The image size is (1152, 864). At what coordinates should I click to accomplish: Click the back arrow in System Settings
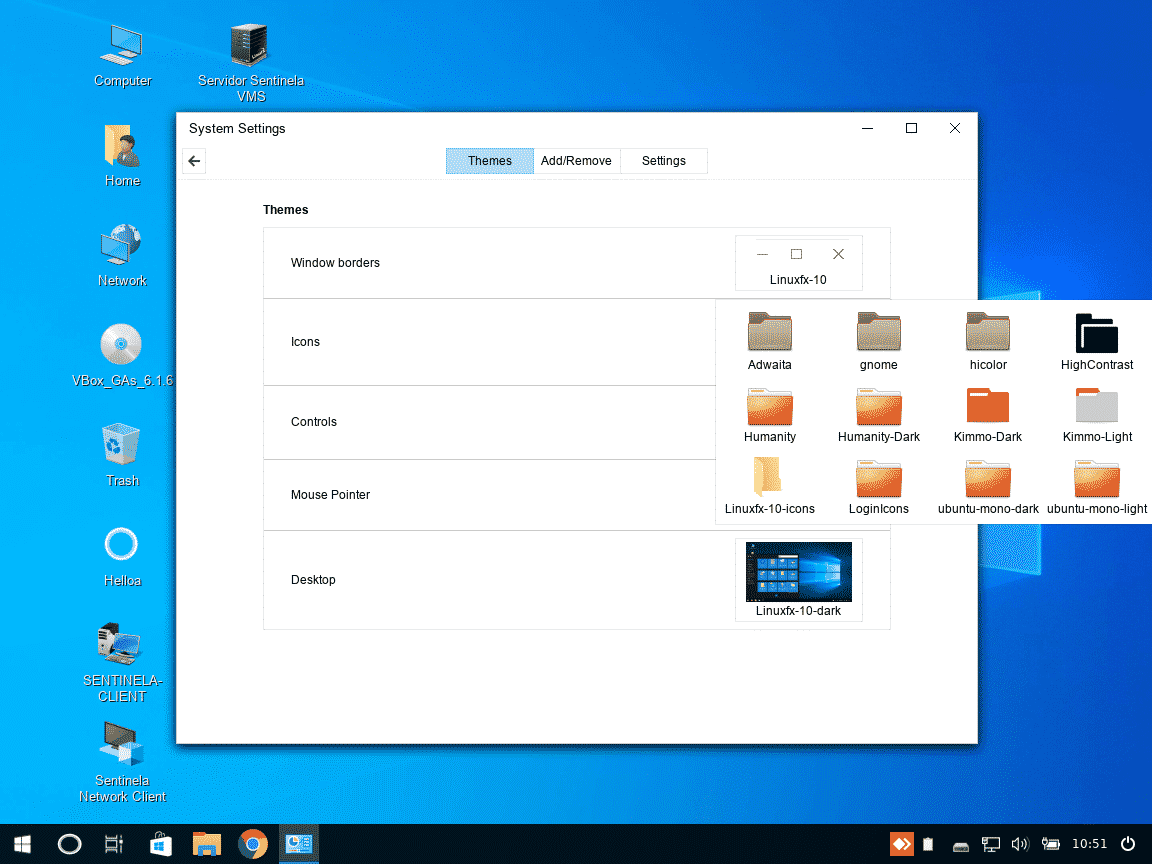tap(195, 161)
